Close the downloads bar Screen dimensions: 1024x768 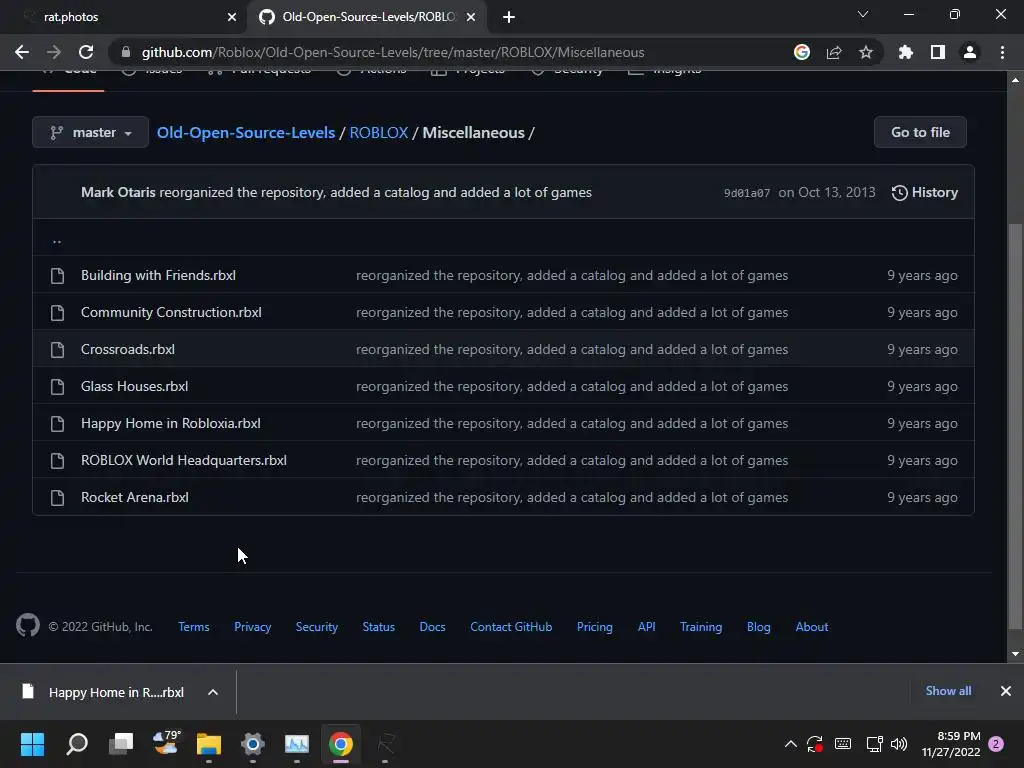1006,691
